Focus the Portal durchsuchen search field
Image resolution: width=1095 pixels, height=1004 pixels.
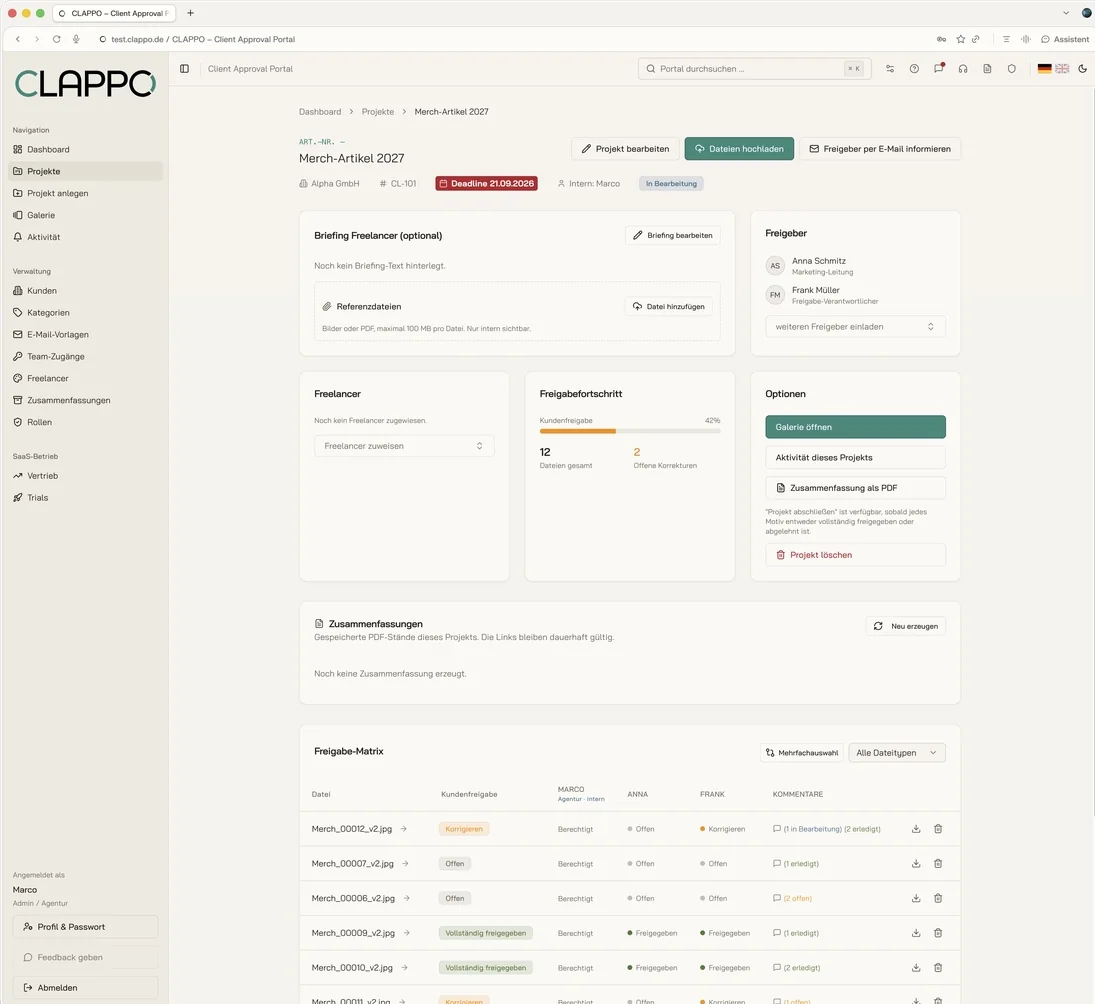click(754, 68)
